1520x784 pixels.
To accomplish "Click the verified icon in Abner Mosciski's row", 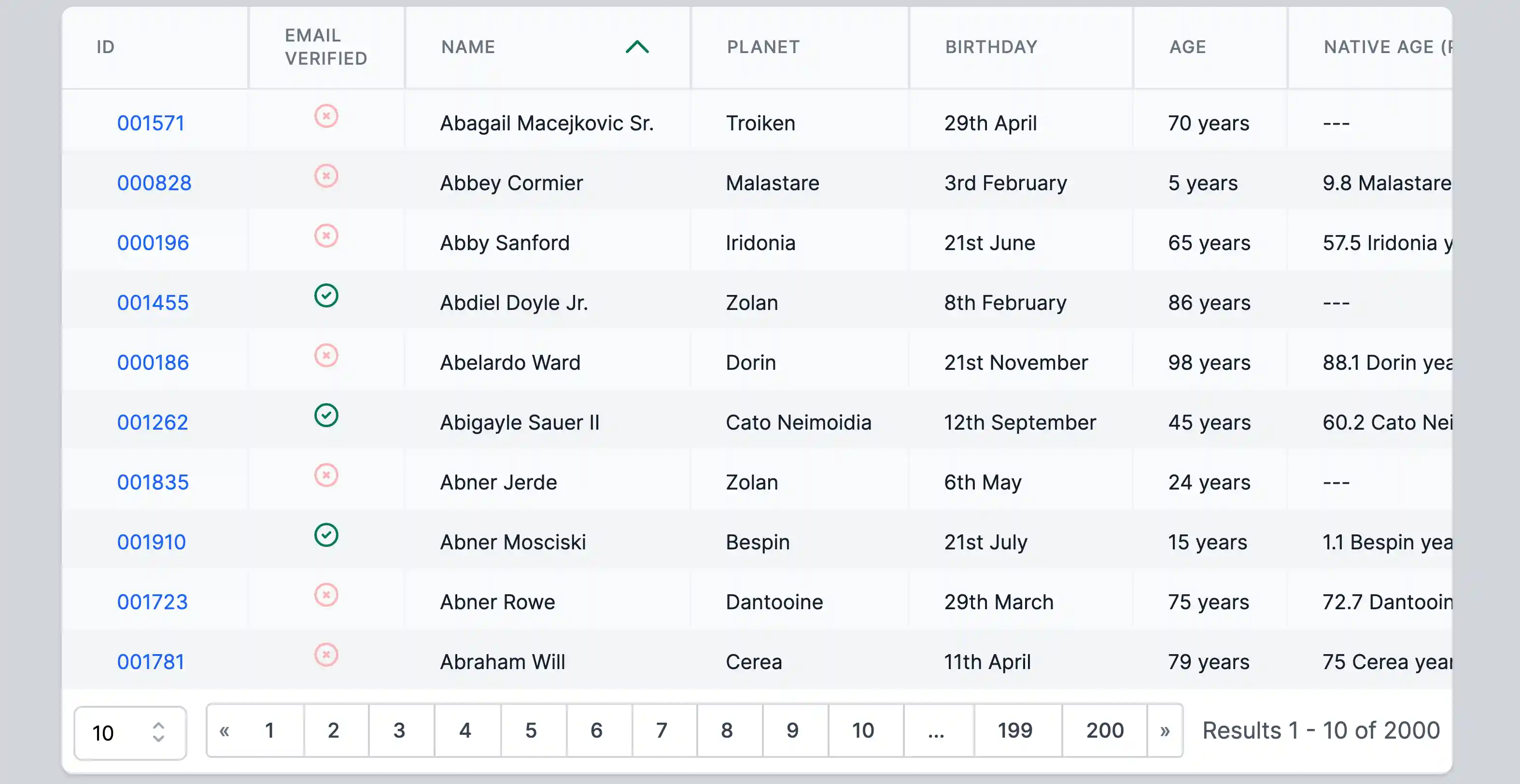I will coord(326,535).
